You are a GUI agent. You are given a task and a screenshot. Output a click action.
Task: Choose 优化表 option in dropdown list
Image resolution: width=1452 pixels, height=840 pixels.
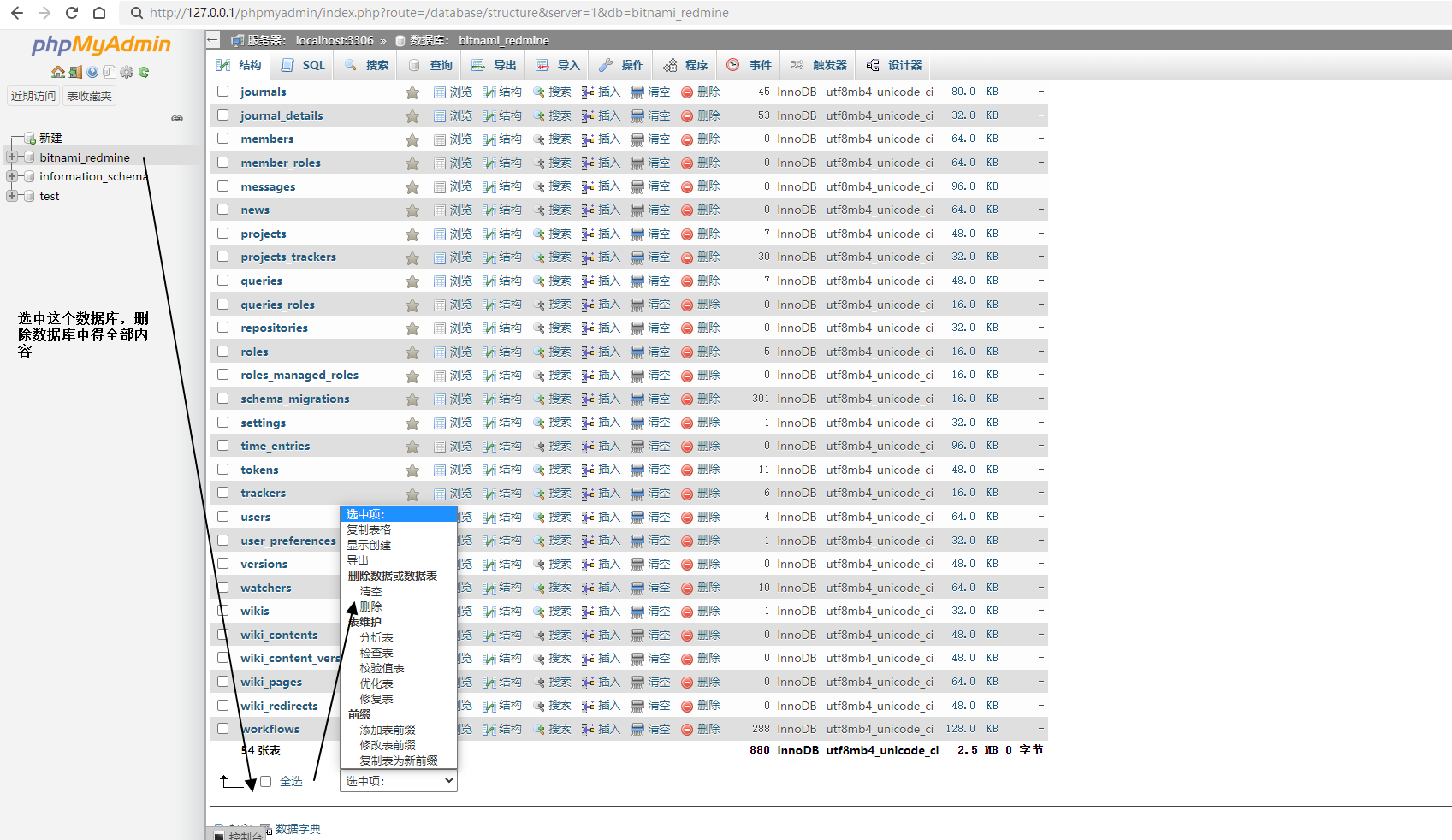click(376, 683)
